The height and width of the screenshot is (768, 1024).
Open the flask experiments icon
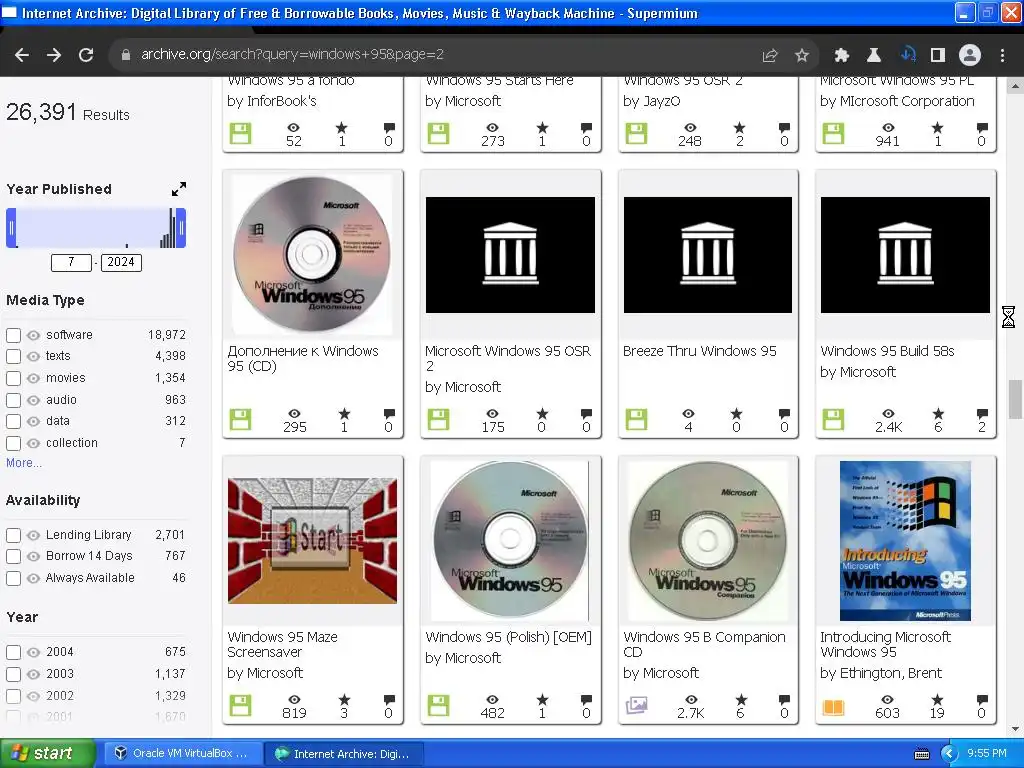pyautogui.click(x=874, y=56)
